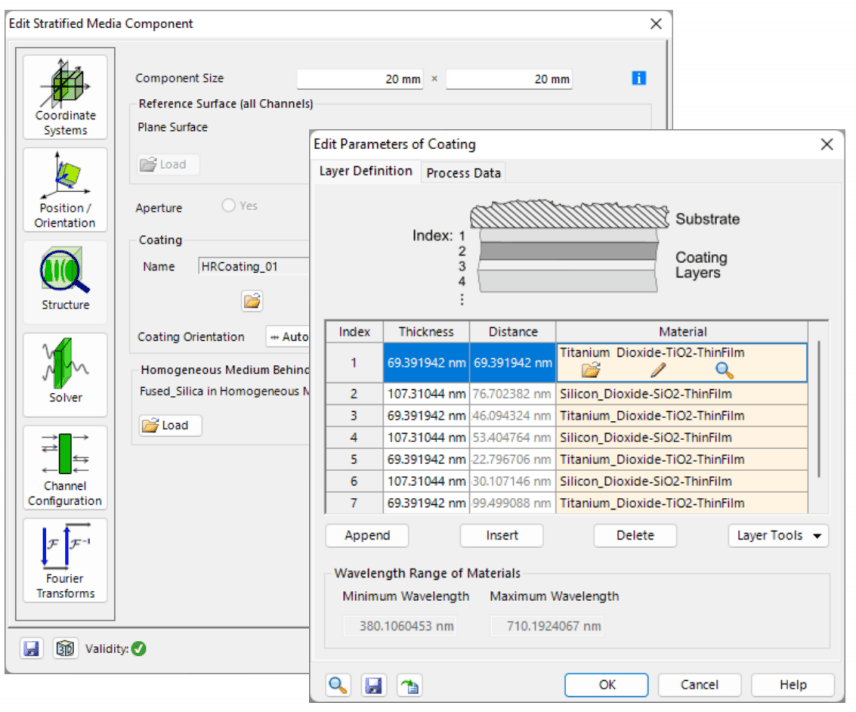Click the coating Name field HRCoating_01
The image size is (856, 712).
click(254, 266)
